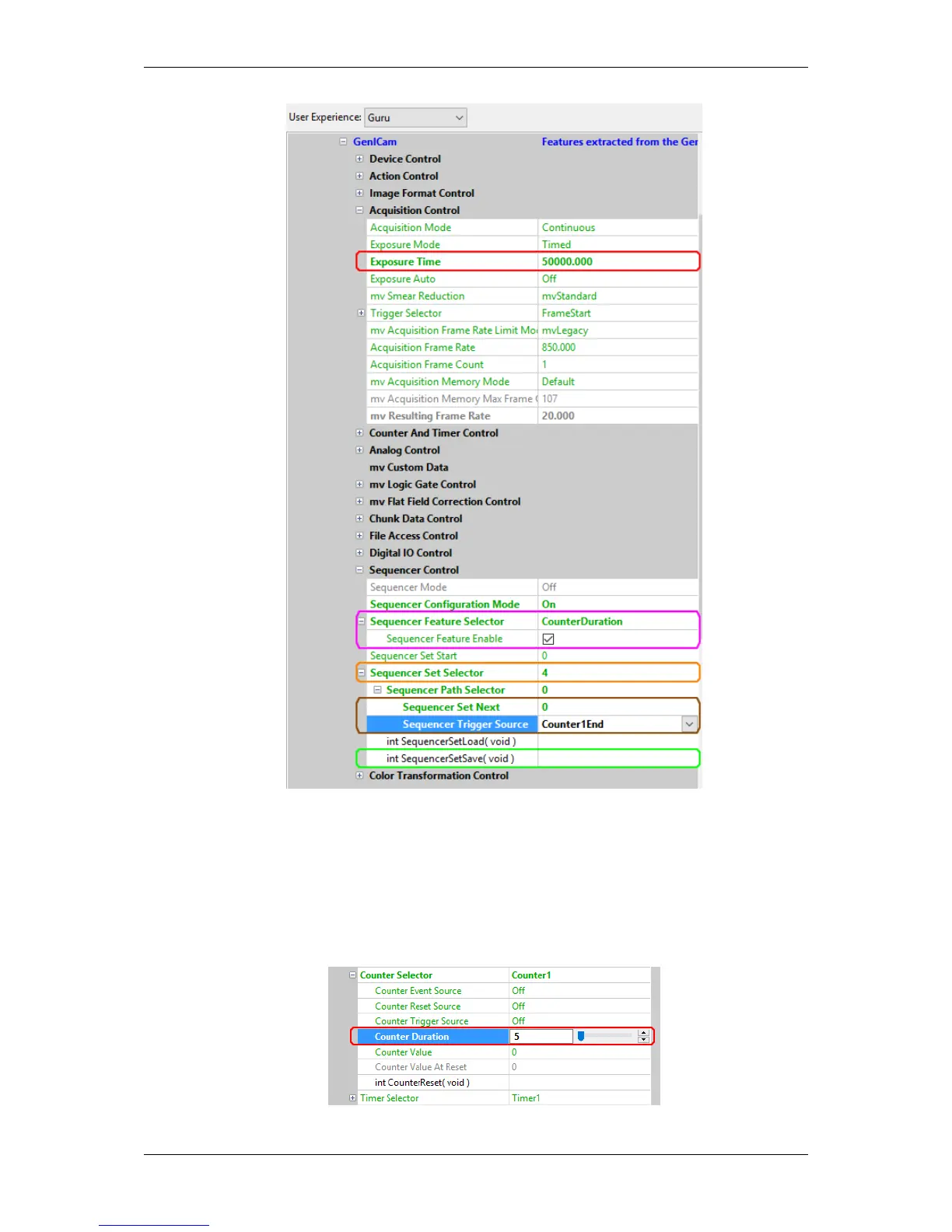Collapse Sequencer Set Selector node

point(361,672)
